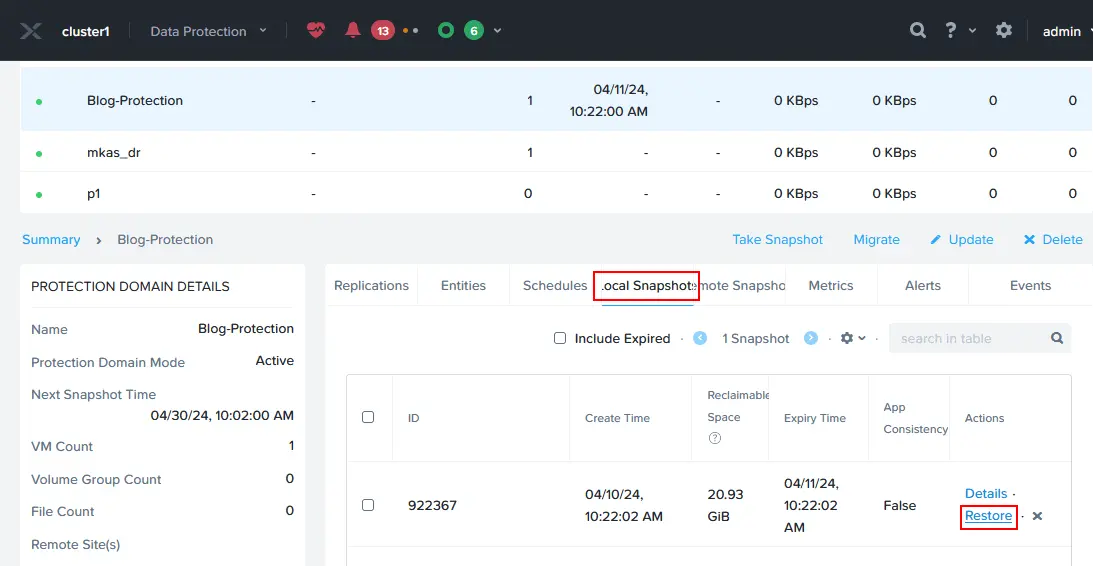Switch to the Schedules tab
Viewport: 1093px width, 566px height.
pos(555,285)
